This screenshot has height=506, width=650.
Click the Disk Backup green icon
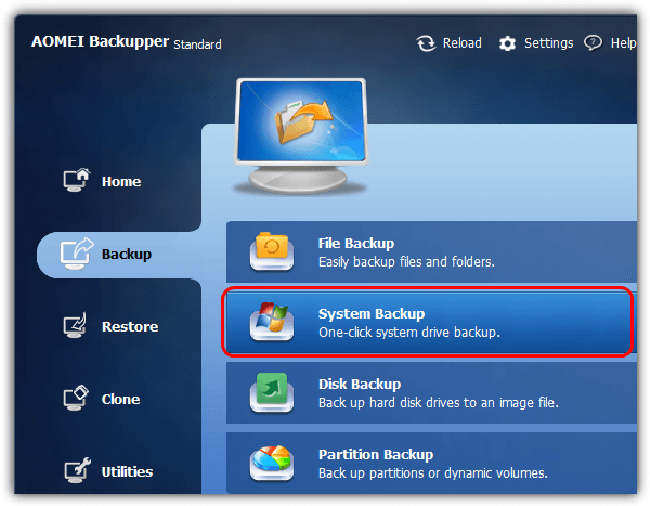tap(272, 392)
